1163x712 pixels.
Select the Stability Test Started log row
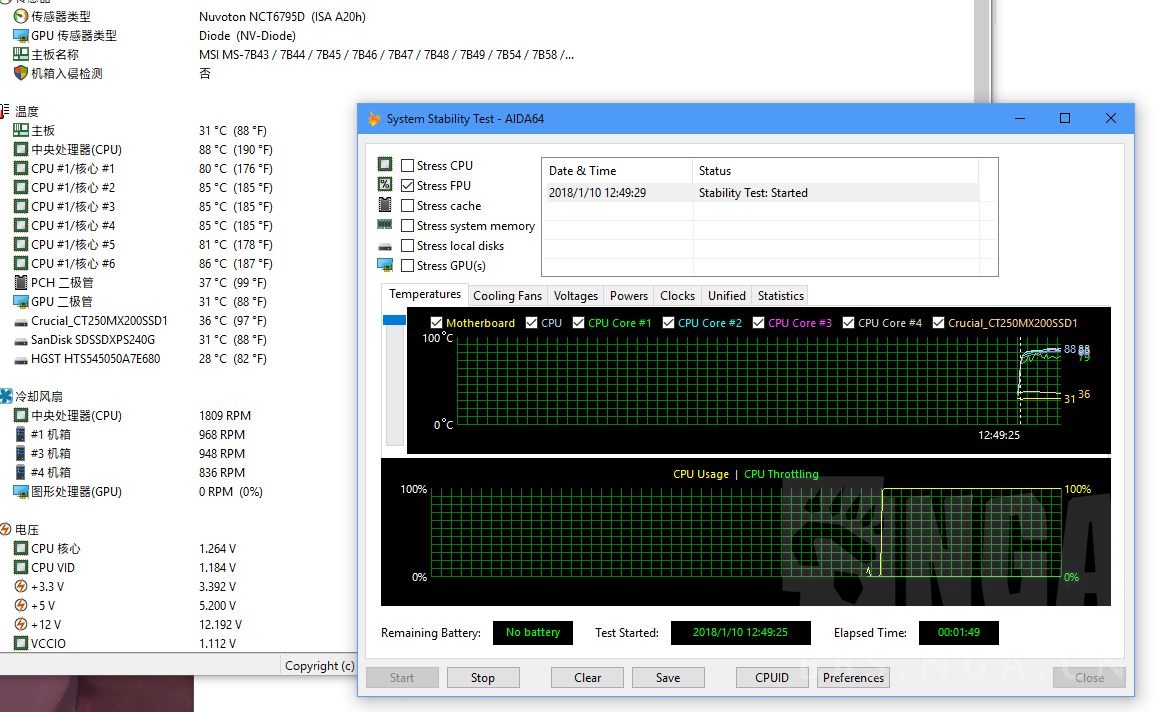[x=760, y=193]
